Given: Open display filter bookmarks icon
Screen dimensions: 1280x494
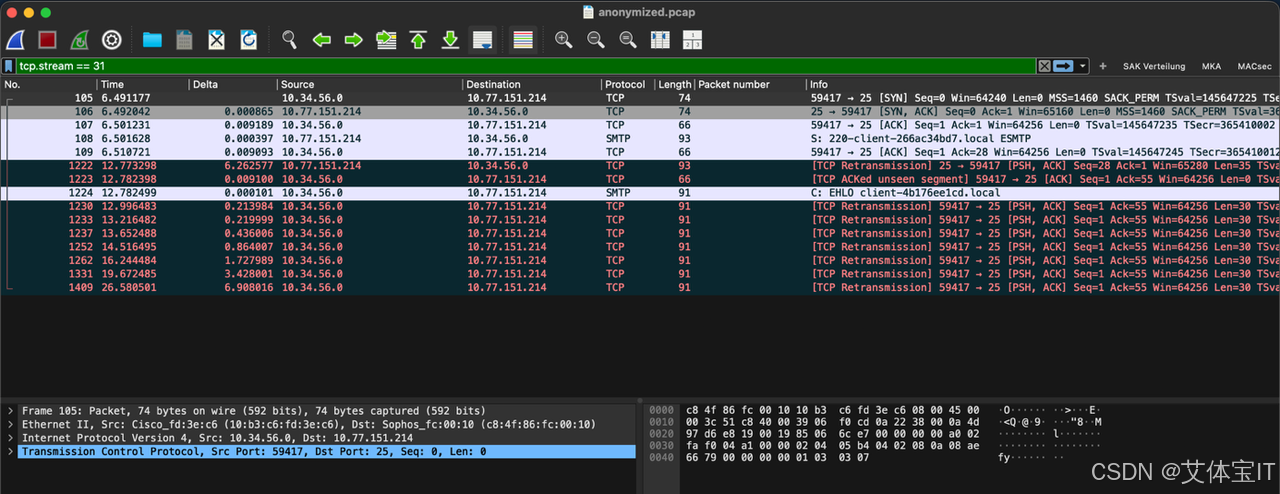Looking at the screenshot, I should (x=9, y=66).
